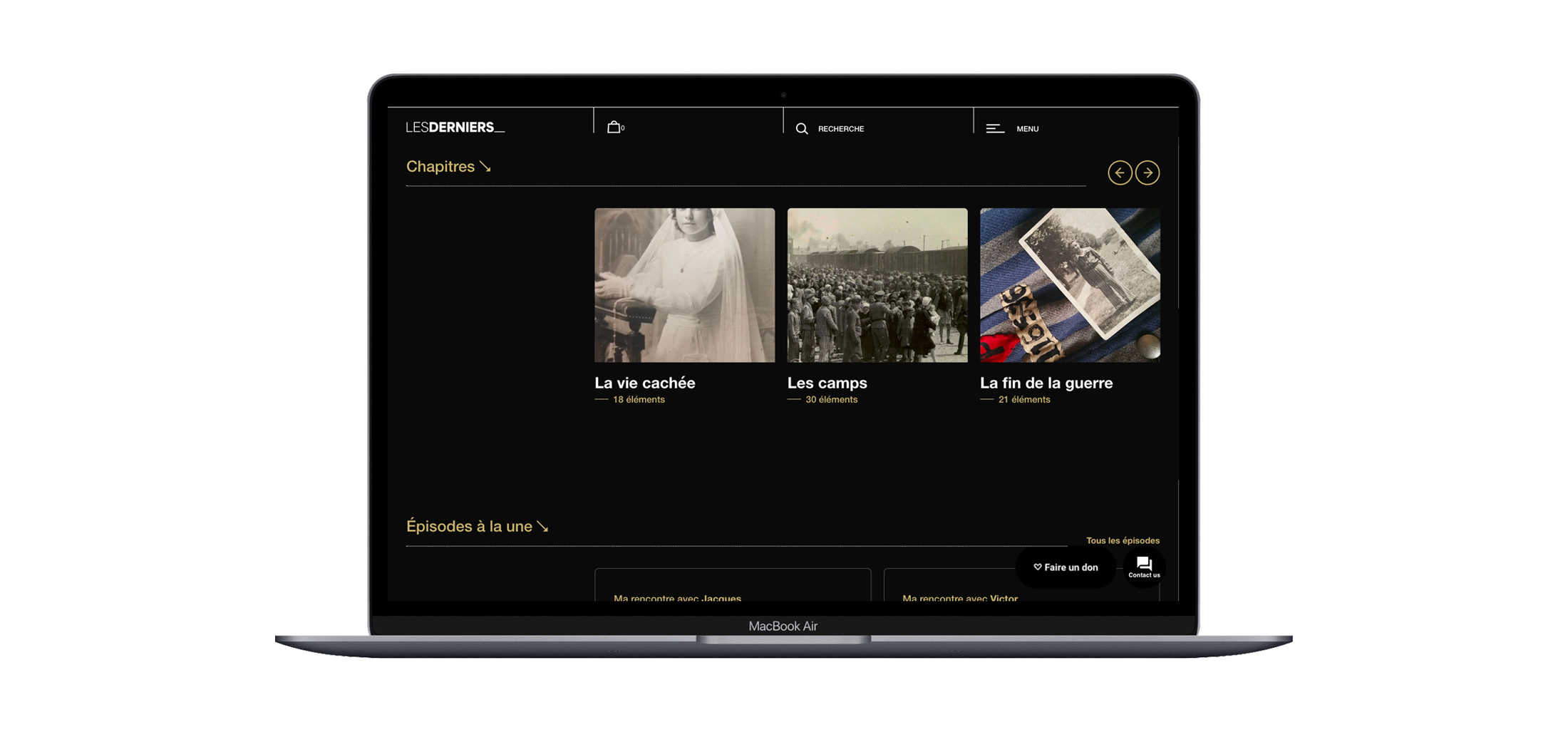Select the RECHERCHE search label

(841, 129)
